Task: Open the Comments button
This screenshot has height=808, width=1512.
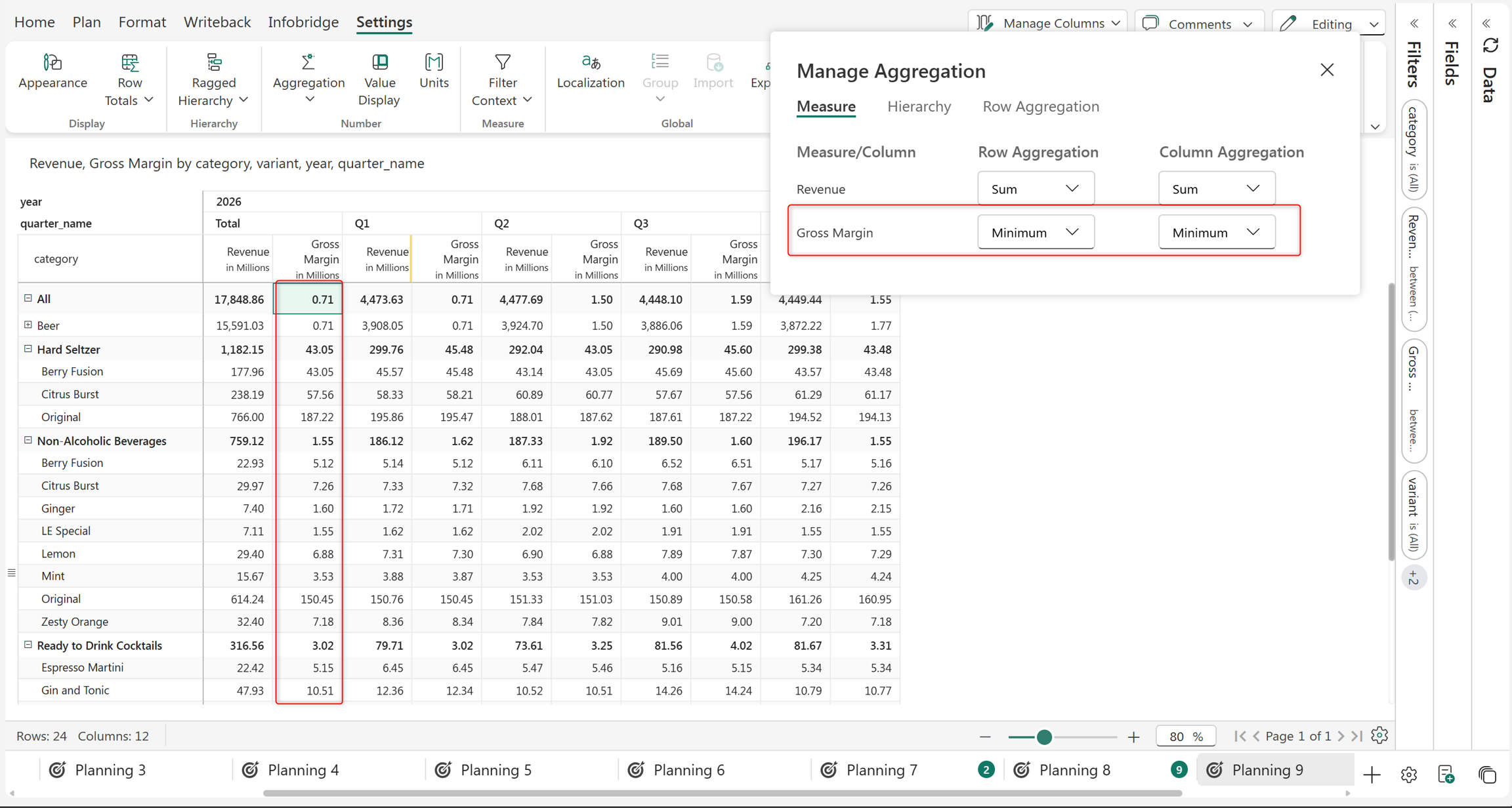Action: [1198, 24]
